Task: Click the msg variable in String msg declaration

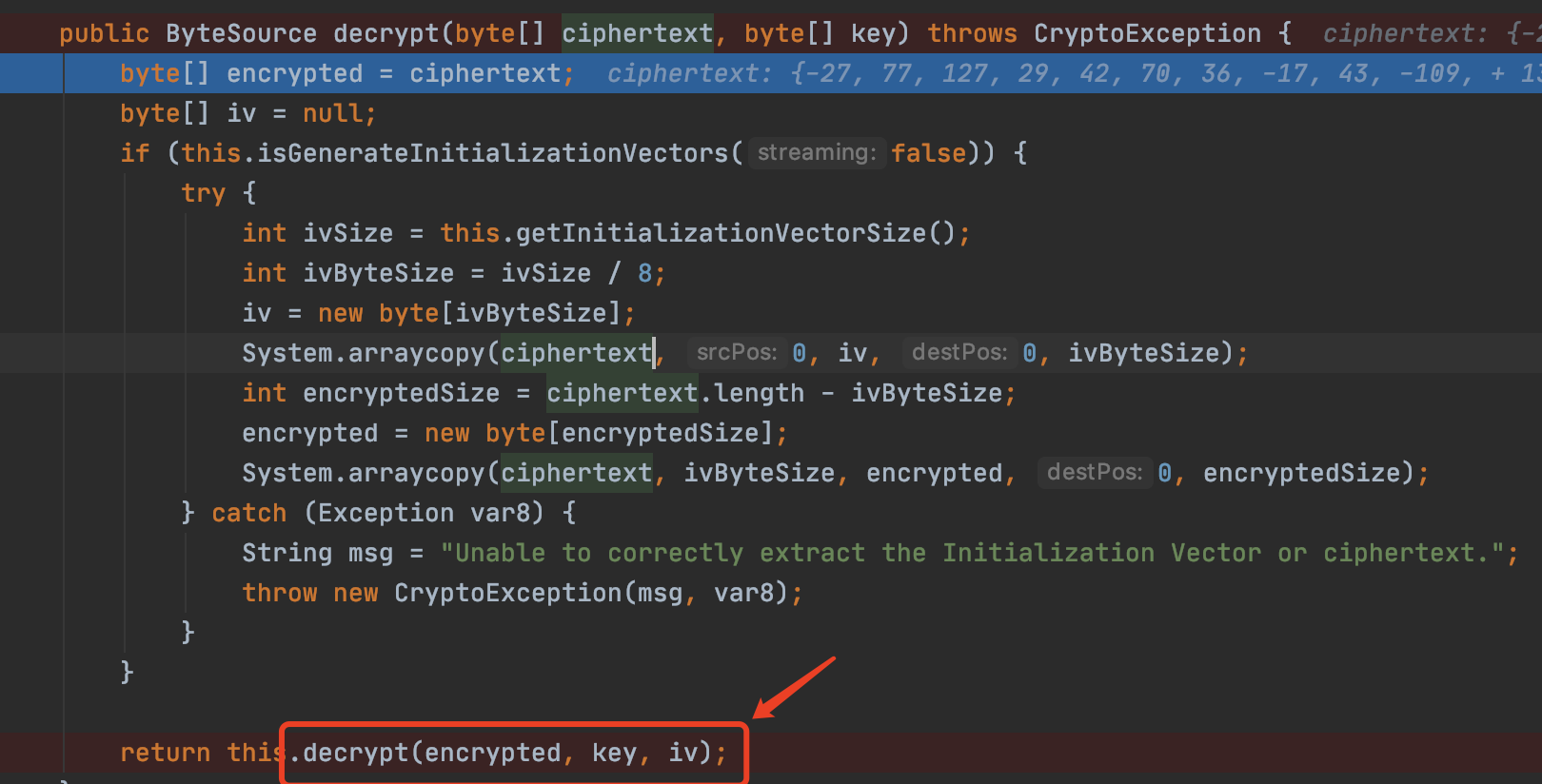Action: click(x=370, y=553)
